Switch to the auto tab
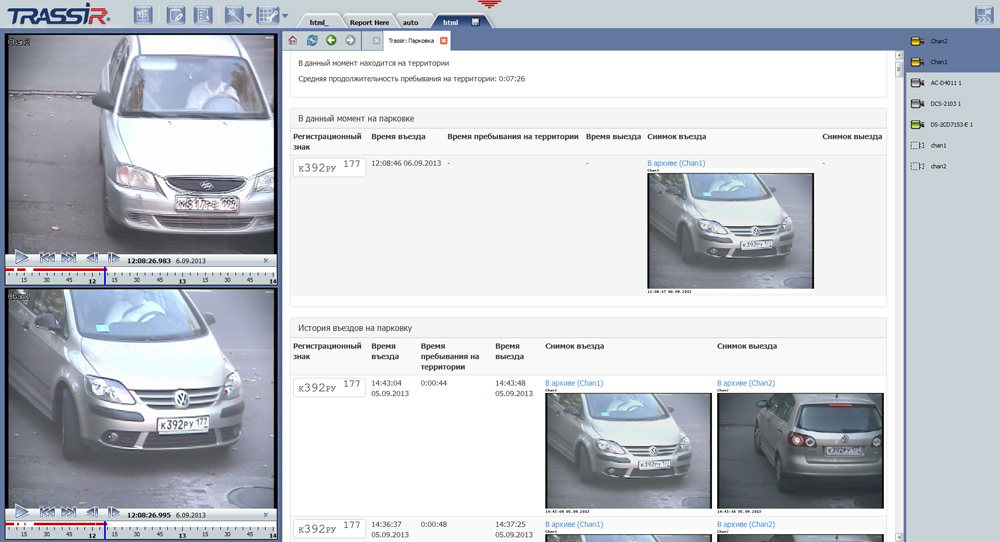Screen dimensions: 1000x542 [410, 22]
